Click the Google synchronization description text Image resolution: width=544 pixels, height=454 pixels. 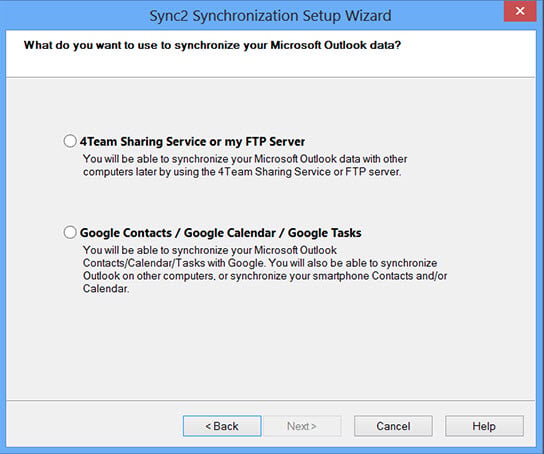pos(265,269)
